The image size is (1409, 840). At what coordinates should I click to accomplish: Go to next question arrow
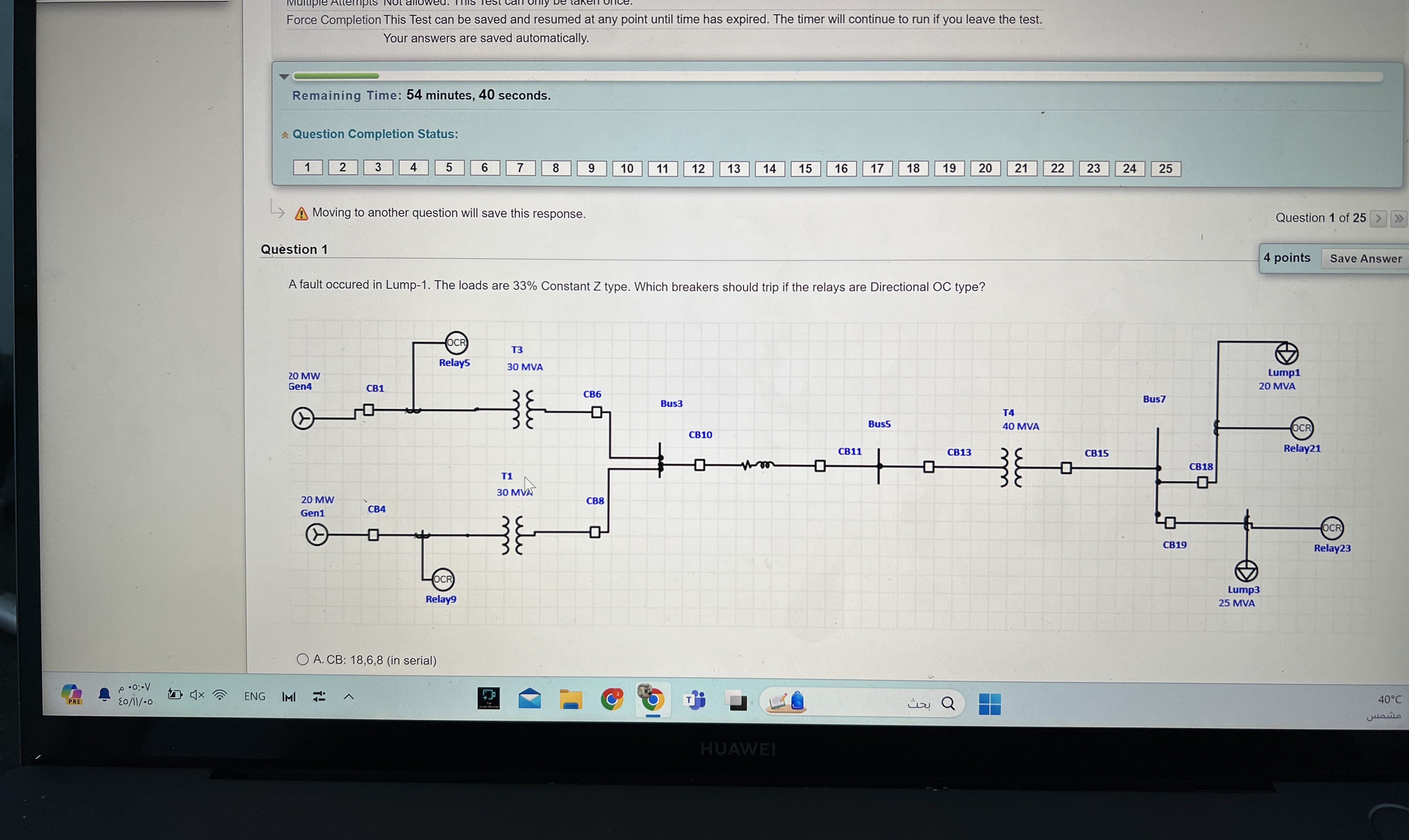(x=1379, y=218)
